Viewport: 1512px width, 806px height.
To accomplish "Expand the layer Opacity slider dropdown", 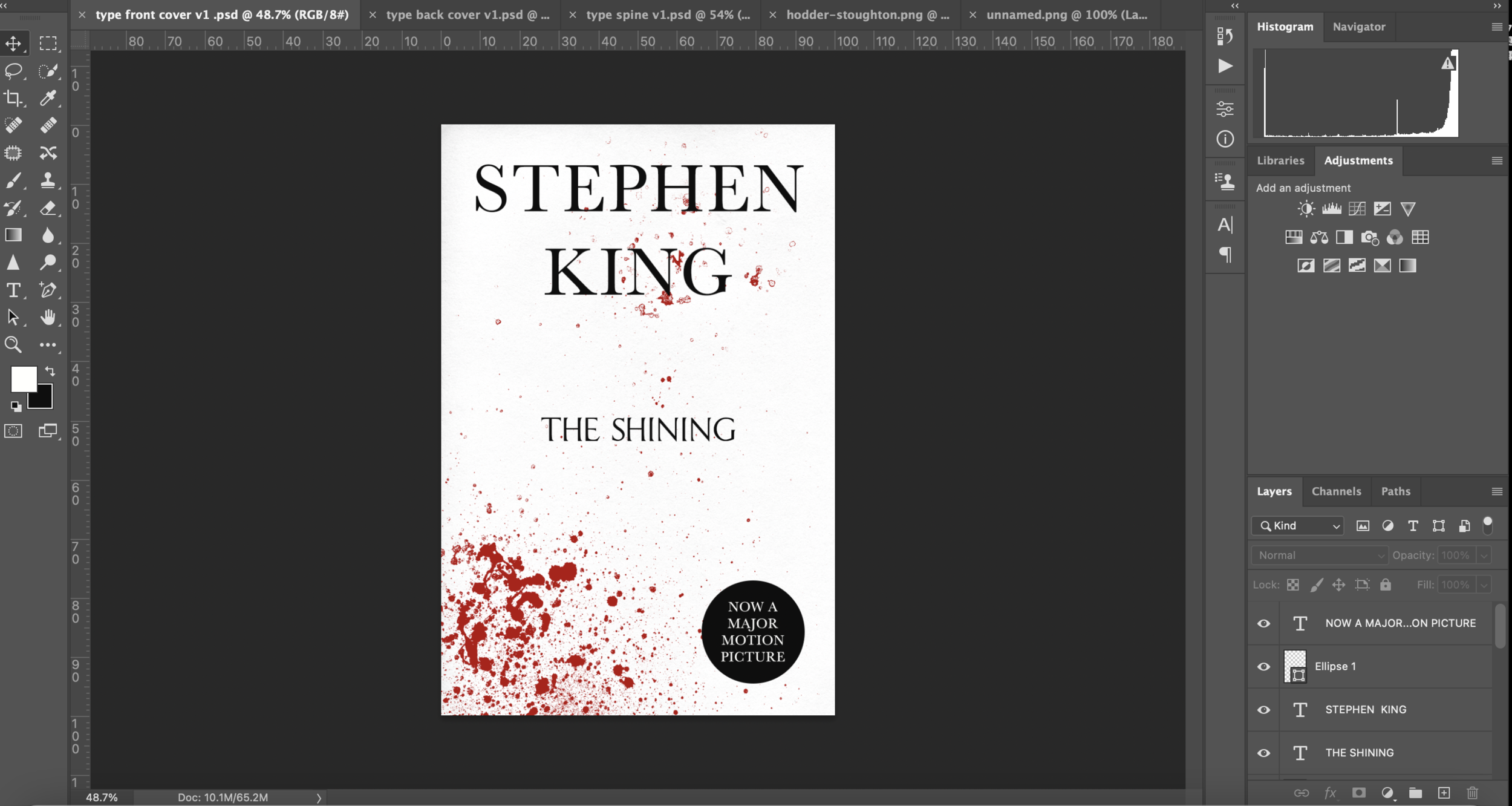I will pos(1484,555).
